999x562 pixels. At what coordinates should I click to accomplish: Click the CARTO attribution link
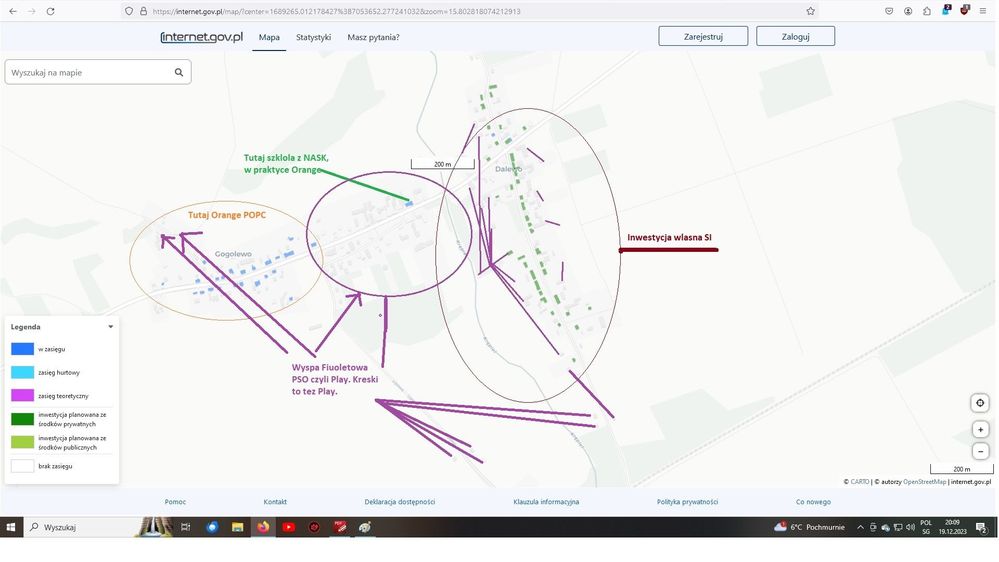coord(859,482)
